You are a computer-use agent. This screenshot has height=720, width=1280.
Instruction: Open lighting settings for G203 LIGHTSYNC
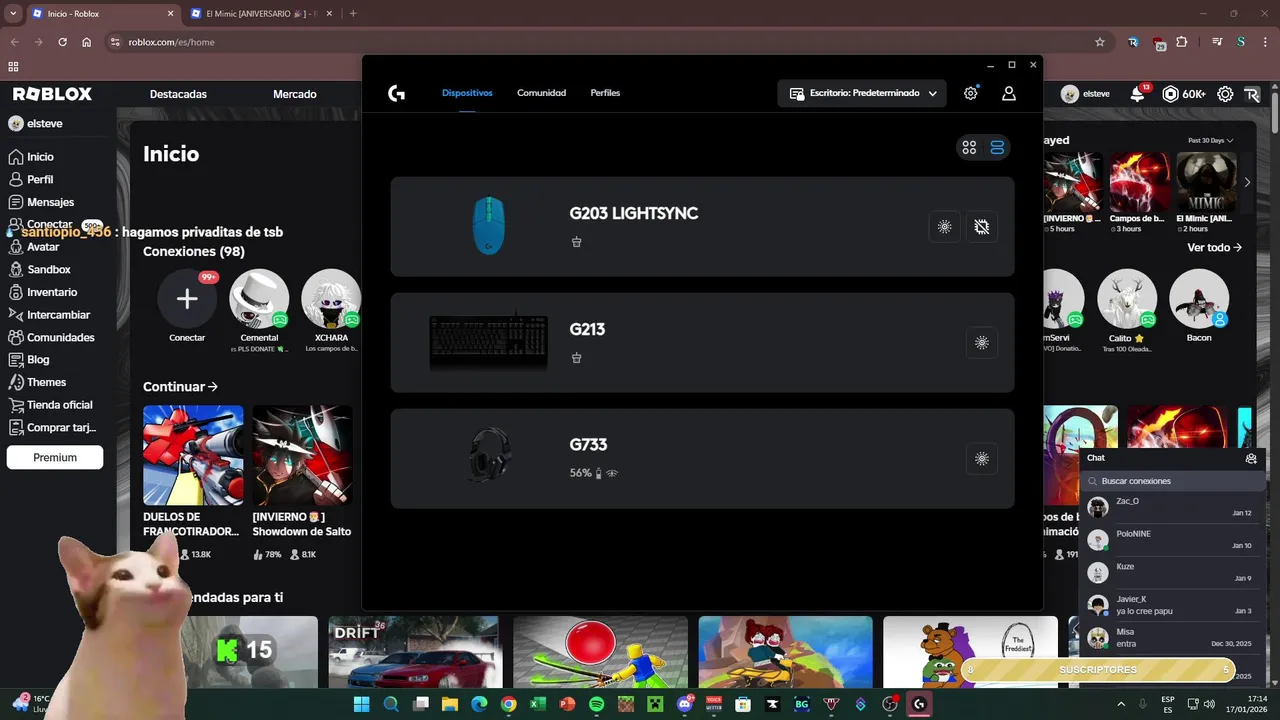pos(944,227)
